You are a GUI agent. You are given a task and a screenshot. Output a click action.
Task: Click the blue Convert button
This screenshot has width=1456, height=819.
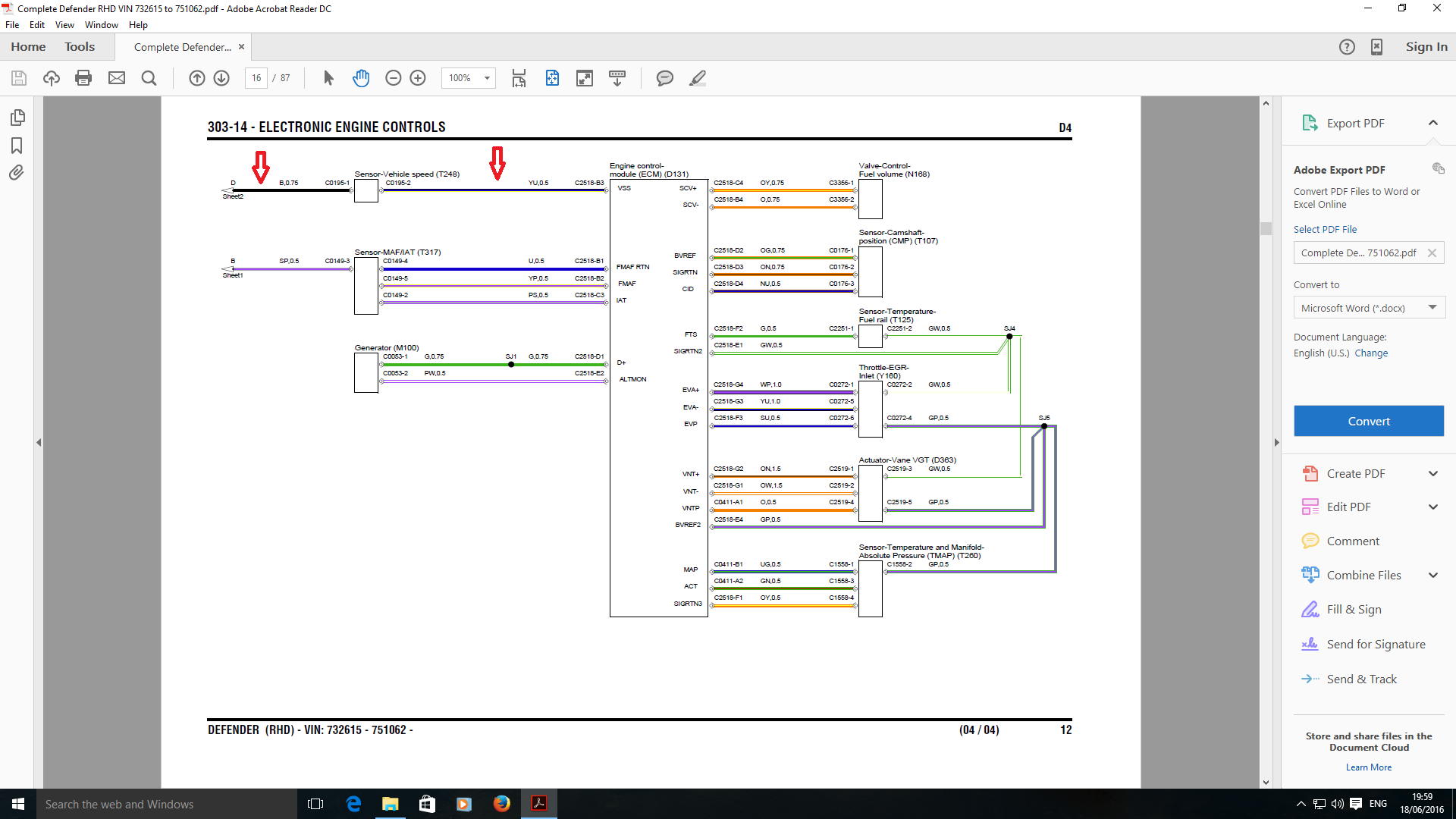tap(1369, 421)
